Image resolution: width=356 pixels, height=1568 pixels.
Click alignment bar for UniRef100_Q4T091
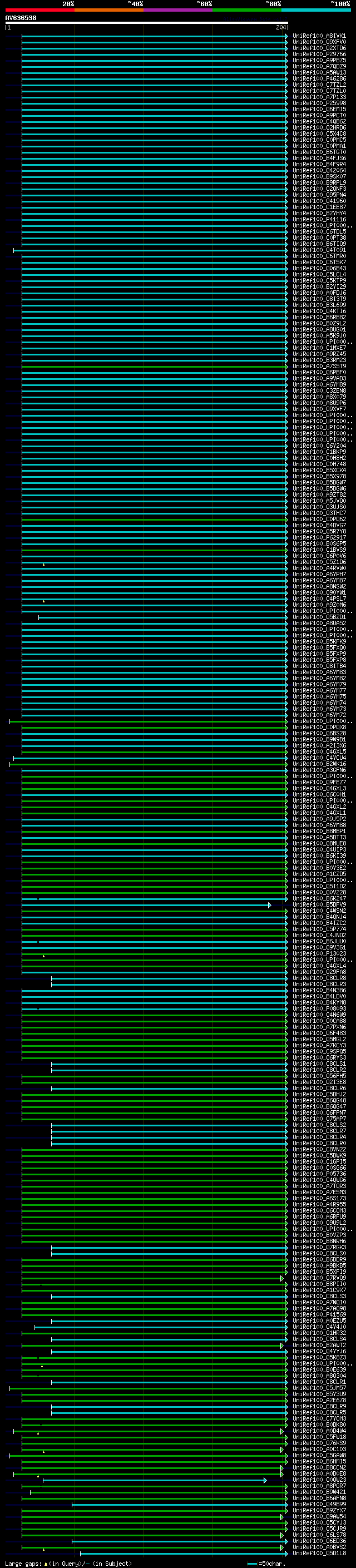click(x=150, y=250)
